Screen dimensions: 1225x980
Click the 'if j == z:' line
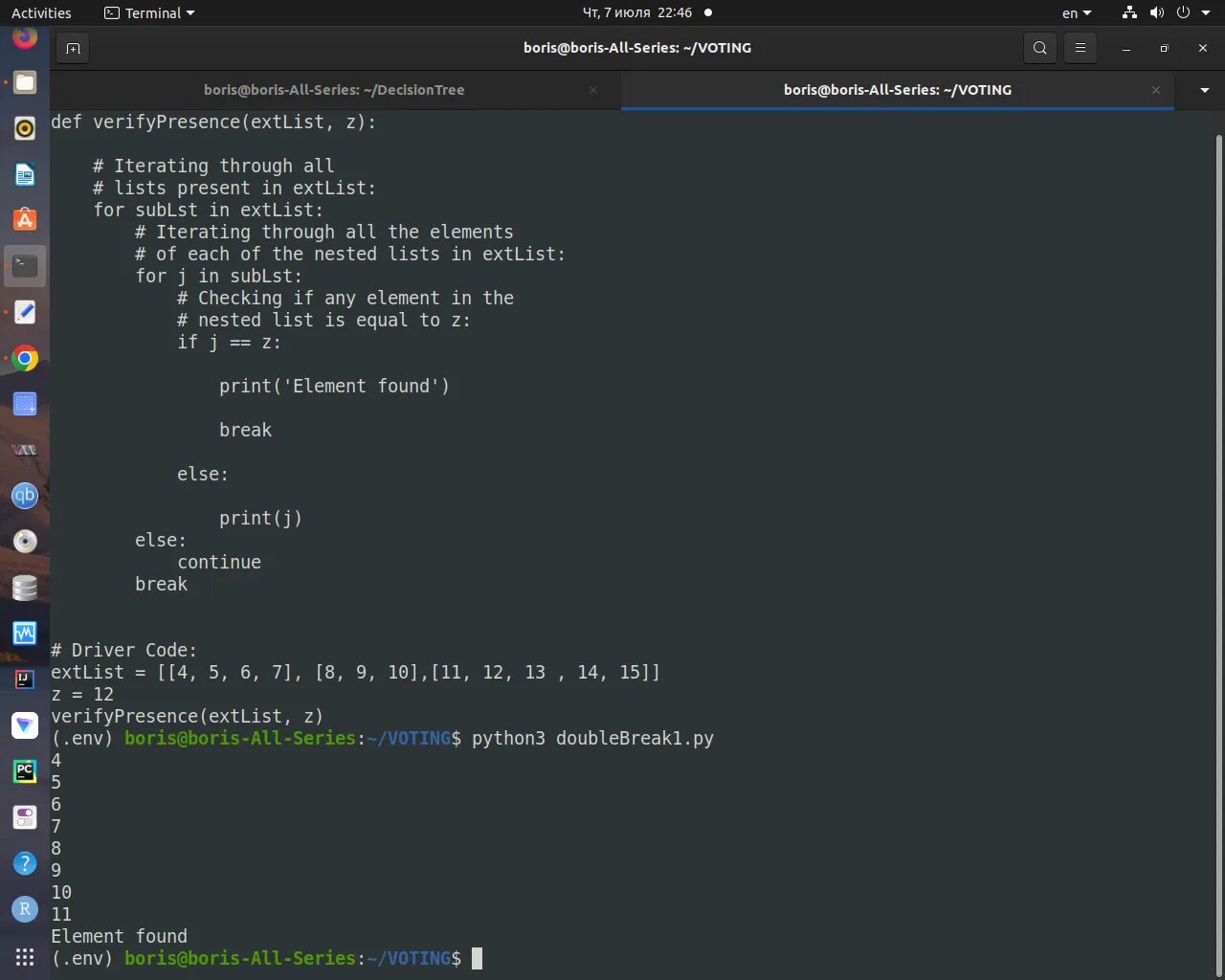tap(229, 342)
